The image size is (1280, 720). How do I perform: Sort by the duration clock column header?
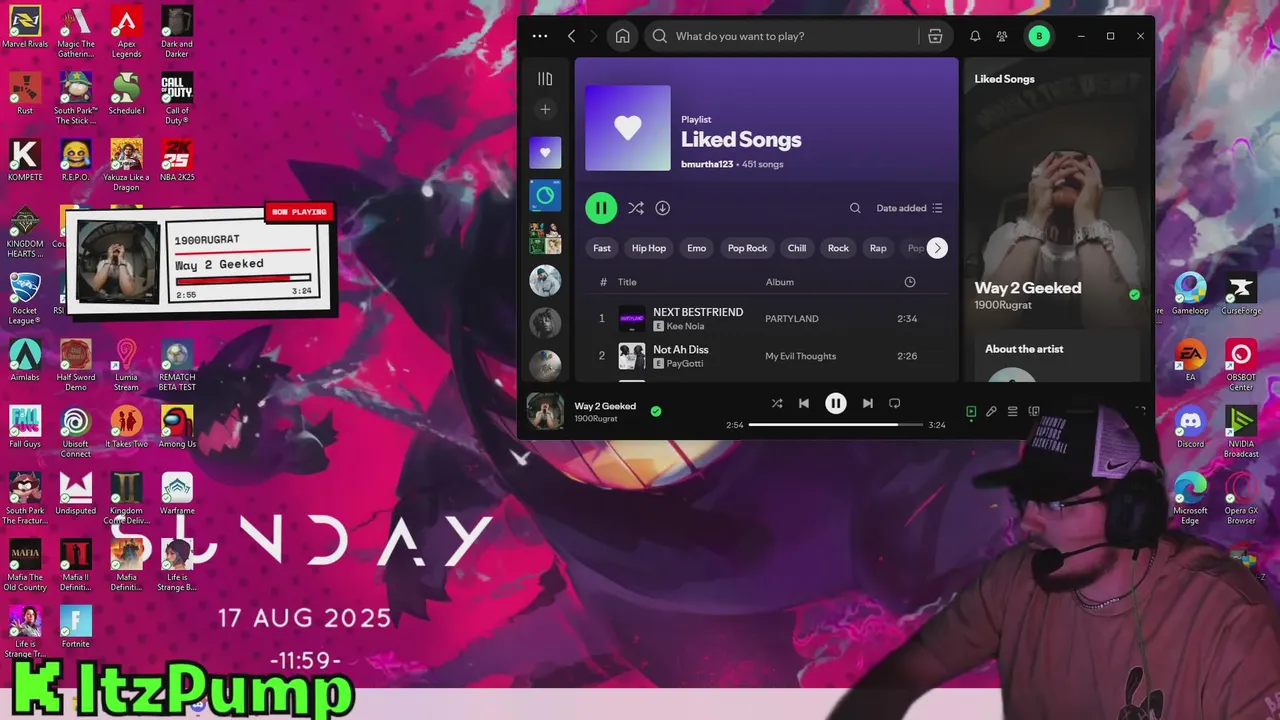[910, 282]
